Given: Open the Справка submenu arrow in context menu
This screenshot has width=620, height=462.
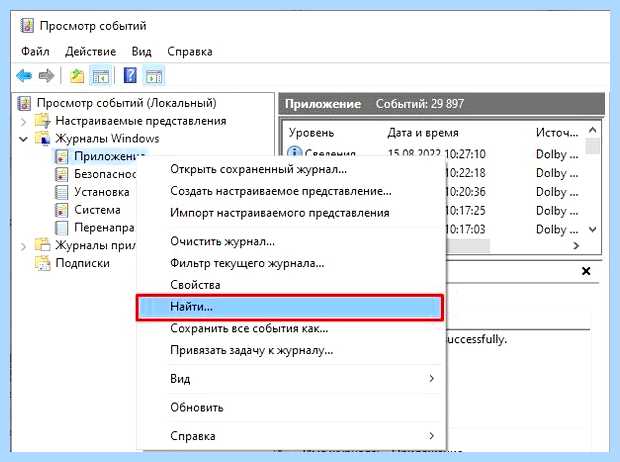Looking at the screenshot, I should 431,436.
